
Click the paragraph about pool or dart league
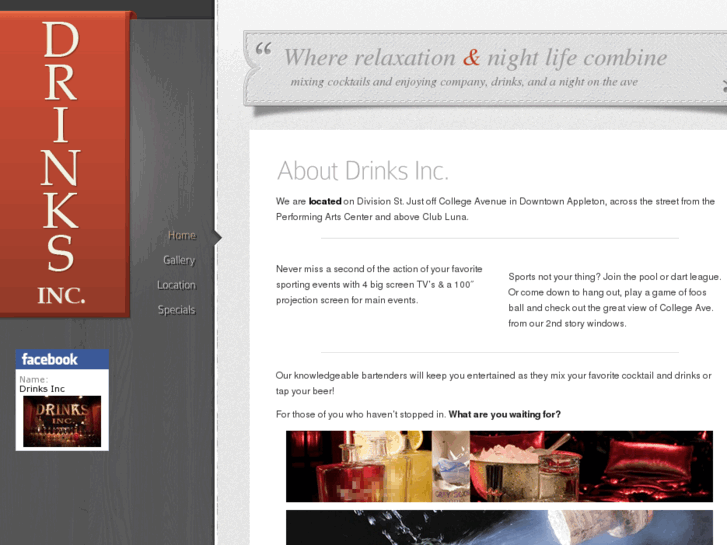coord(614,300)
